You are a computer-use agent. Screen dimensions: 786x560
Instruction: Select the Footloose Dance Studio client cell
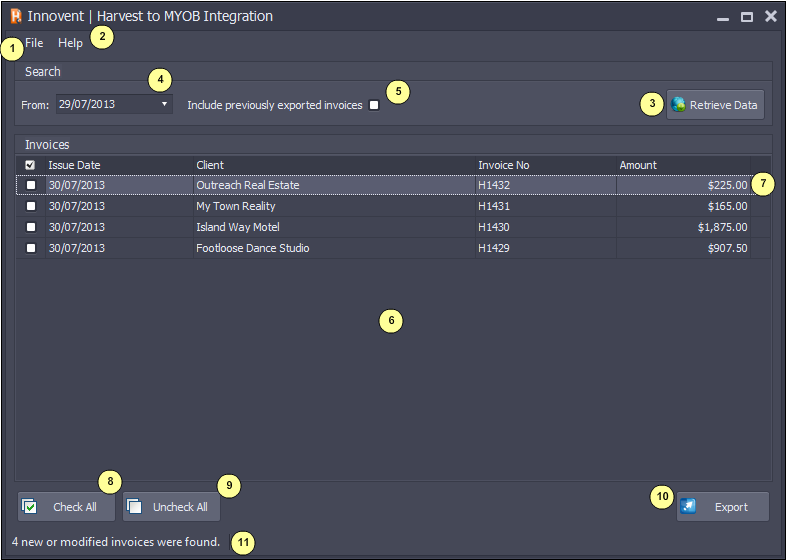pyautogui.click(x=334, y=248)
